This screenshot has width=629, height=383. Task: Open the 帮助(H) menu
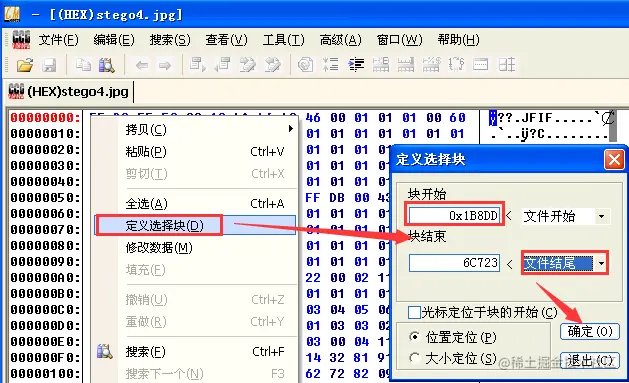(459, 40)
